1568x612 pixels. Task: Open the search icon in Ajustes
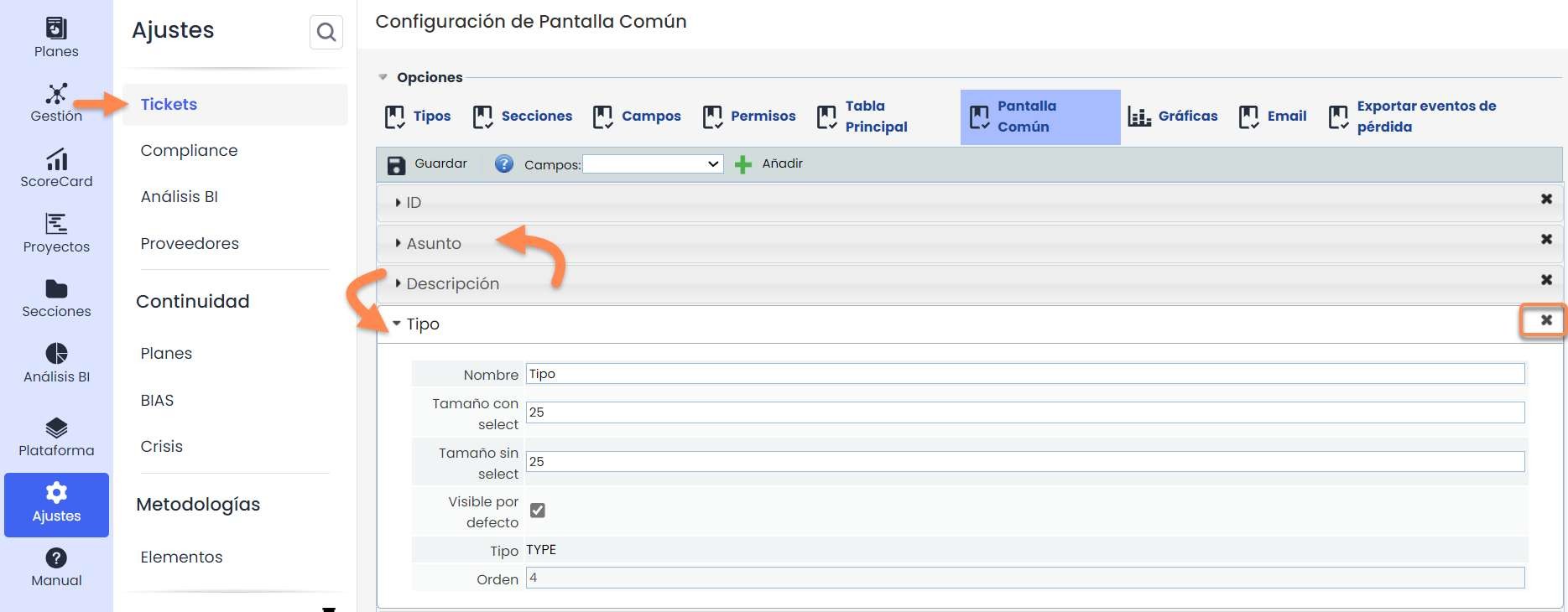[x=326, y=33]
